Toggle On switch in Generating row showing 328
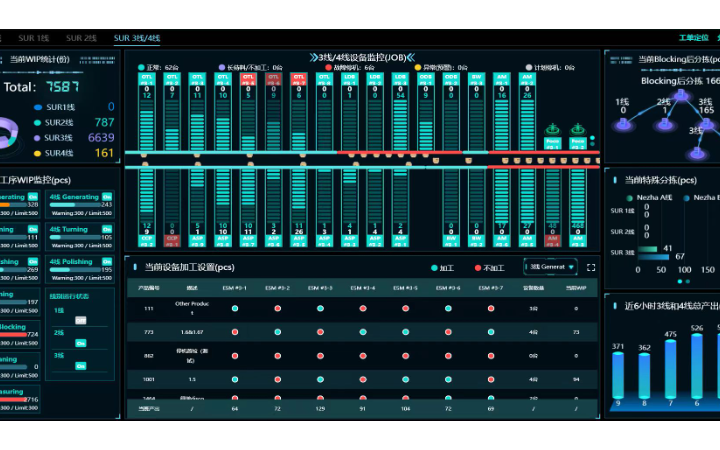This screenshot has width=720, height=450. coord(33,197)
